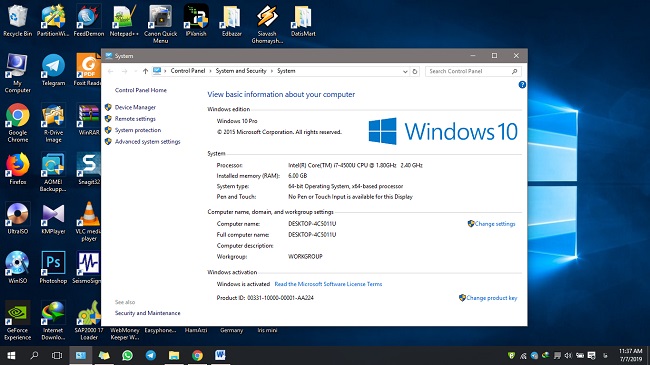This screenshot has width=650, height=365.
Task: Select the Google Chrome desktop icon
Action: click(17, 123)
